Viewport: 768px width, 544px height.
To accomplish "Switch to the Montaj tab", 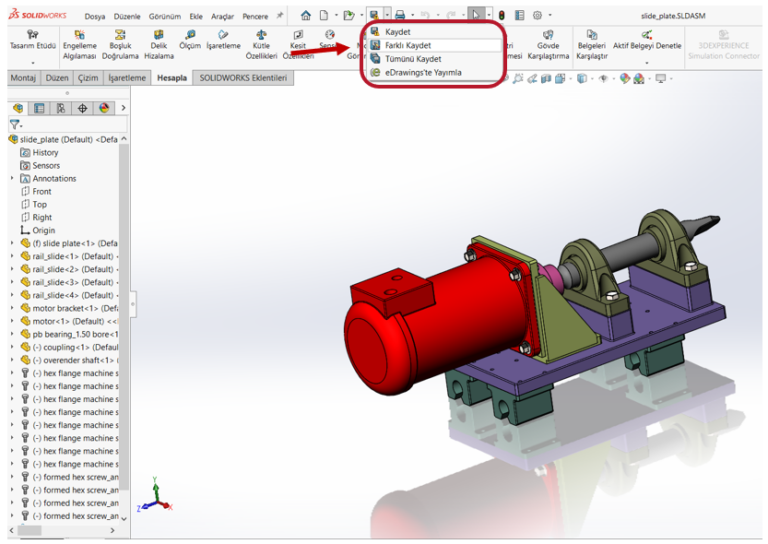I will pyautogui.click(x=23, y=78).
